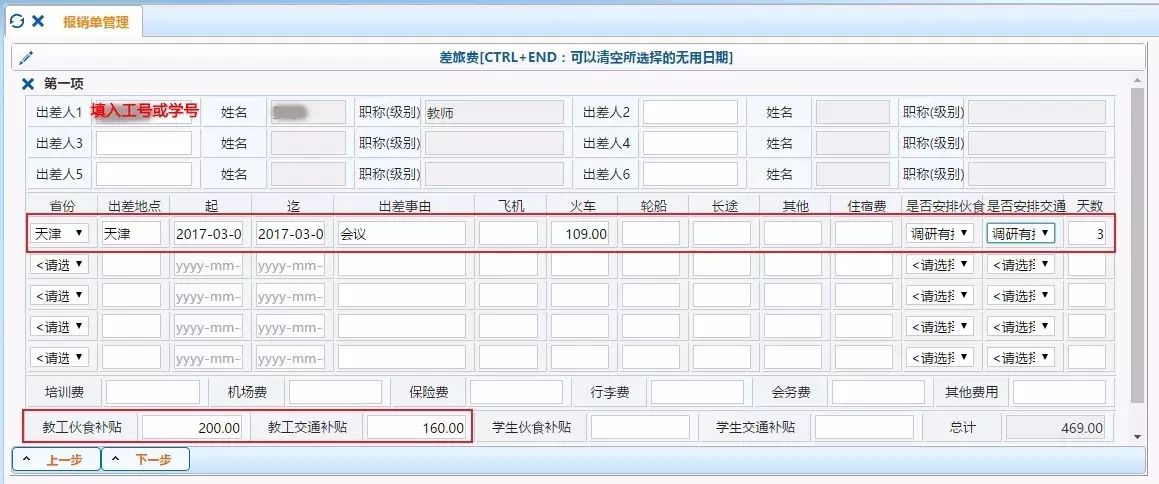Image resolution: width=1159 pixels, height=484 pixels.
Task: Click the first row 长途 cost field
Action: (x=722, y=234)
